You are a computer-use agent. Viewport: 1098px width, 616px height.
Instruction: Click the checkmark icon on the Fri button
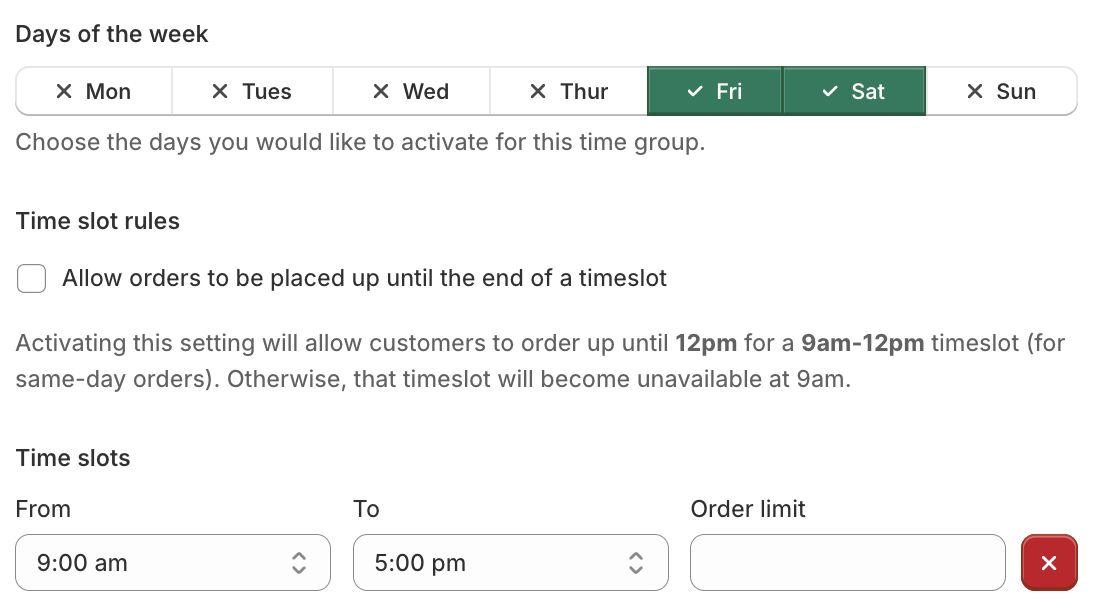point(693,91)
